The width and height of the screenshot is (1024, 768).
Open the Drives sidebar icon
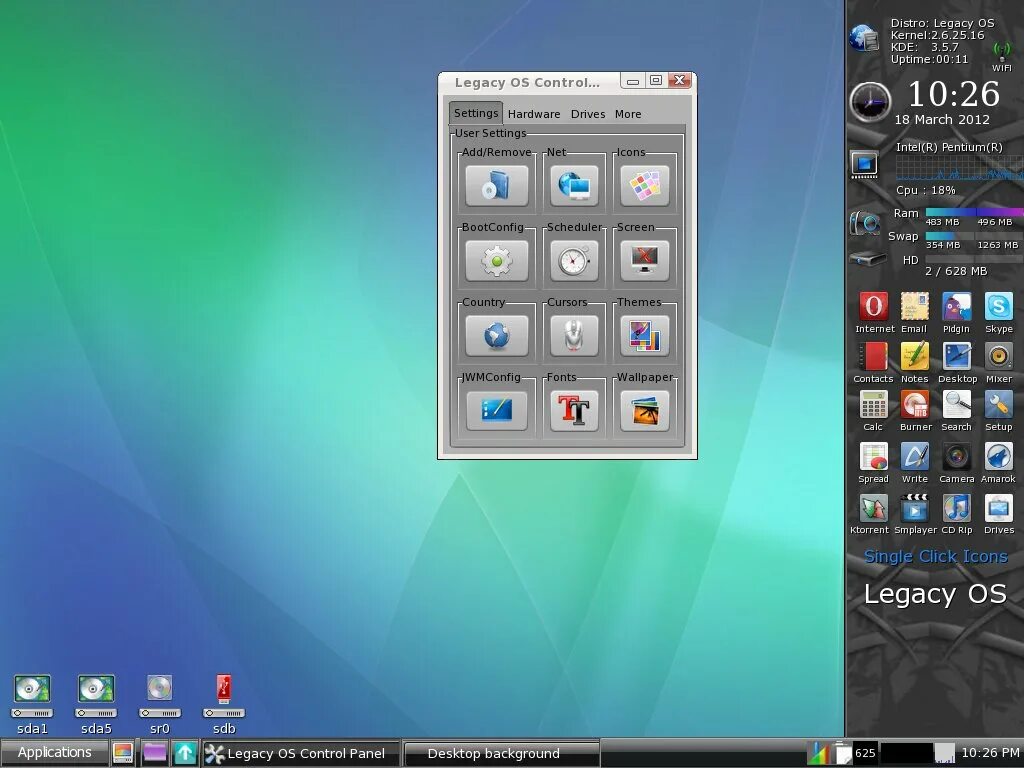pos(999,508)
